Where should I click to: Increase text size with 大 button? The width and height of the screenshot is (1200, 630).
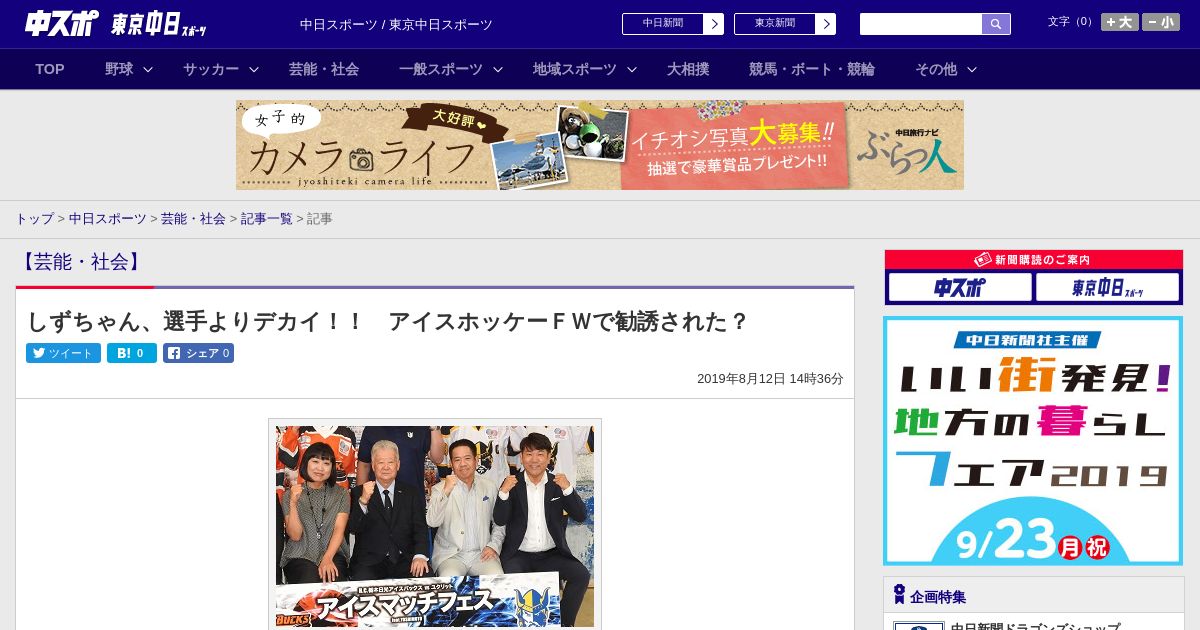tap(1119, 22)
